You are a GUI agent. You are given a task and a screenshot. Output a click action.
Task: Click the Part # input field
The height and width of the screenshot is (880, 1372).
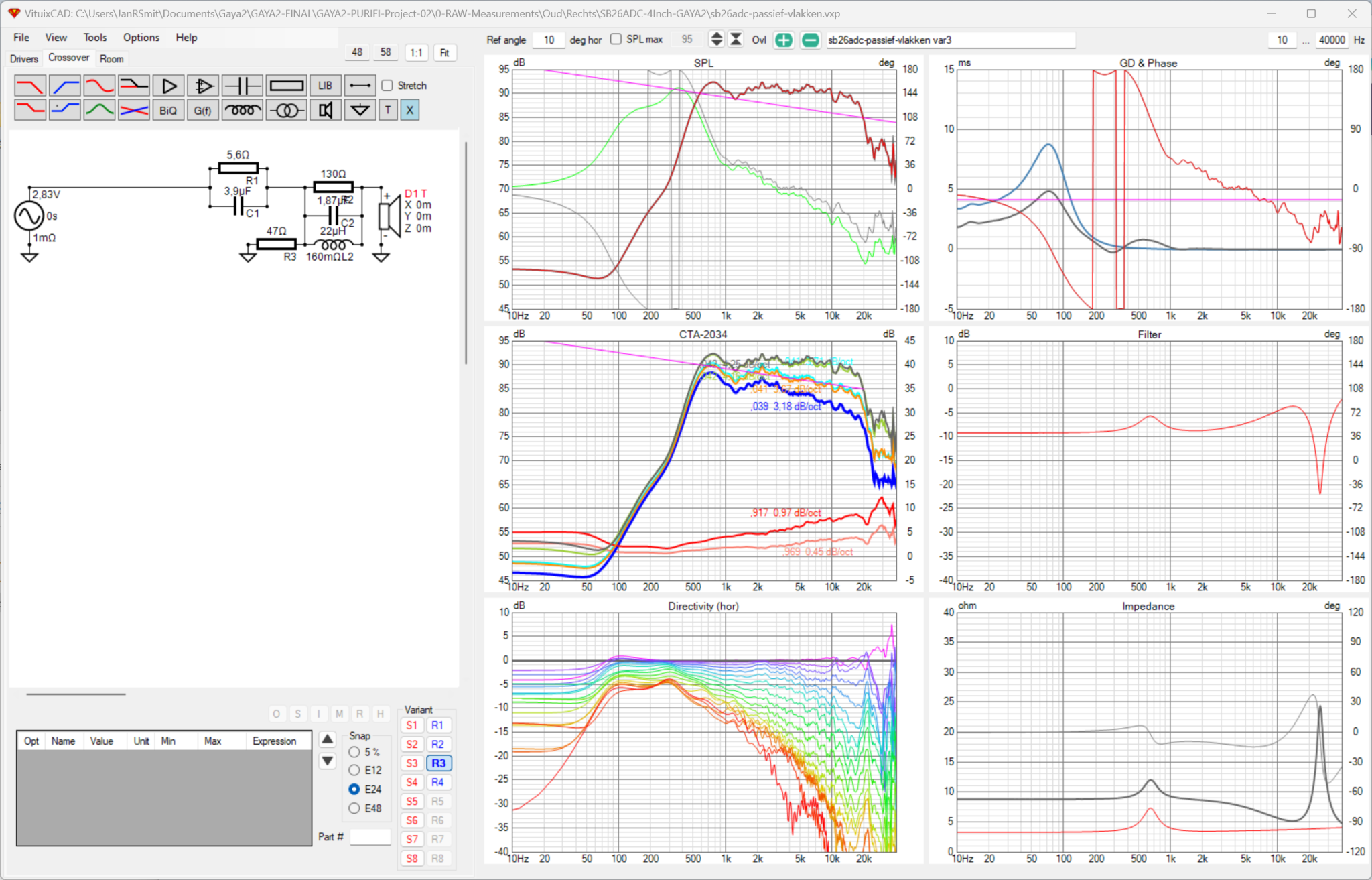370,837
